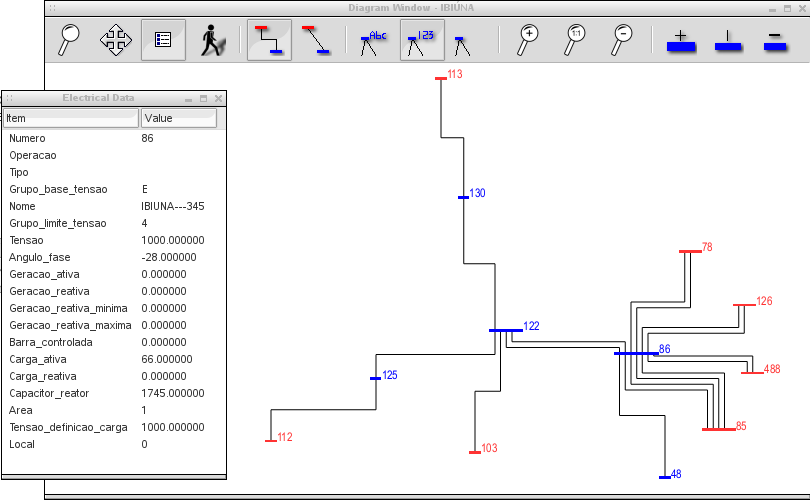
Task: Hide bus labels with plain bus icon
Action: [x=461, y=45]
